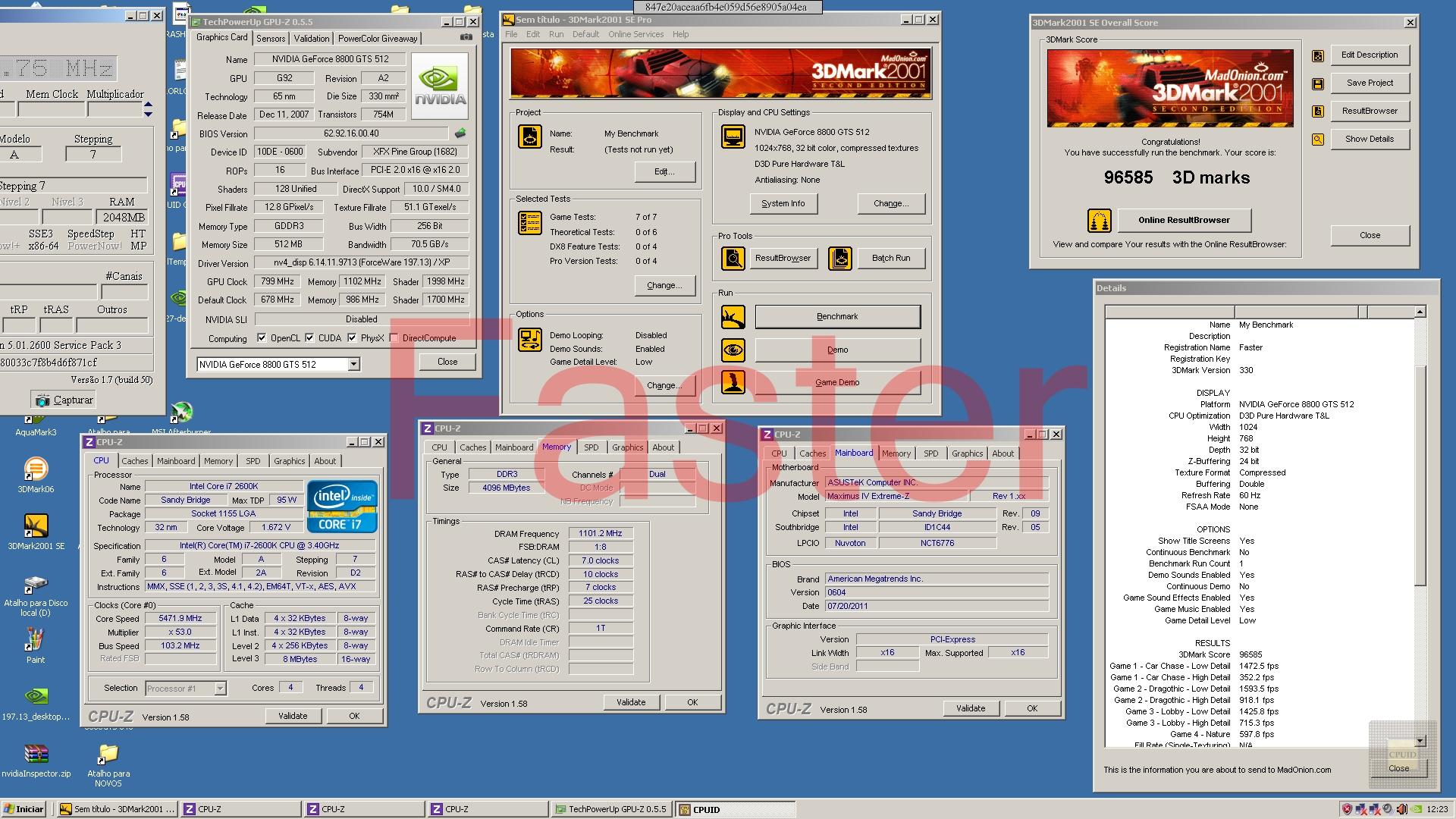
Task: Switch to the Sensors tab in GPU-Z
Action: (271, 39)
